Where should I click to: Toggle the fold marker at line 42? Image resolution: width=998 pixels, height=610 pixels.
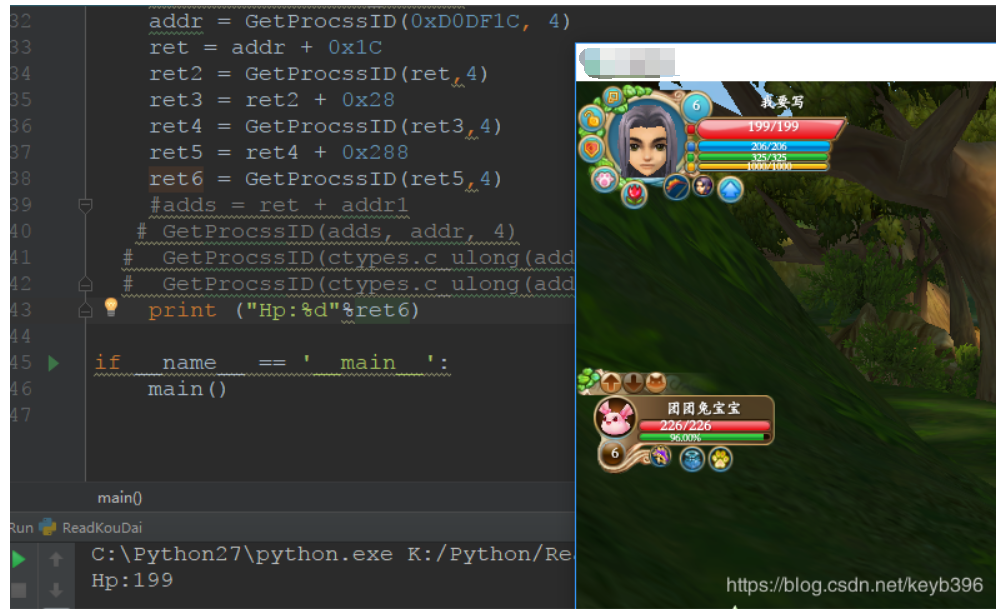pyautogui.click(x=85, y=284)
